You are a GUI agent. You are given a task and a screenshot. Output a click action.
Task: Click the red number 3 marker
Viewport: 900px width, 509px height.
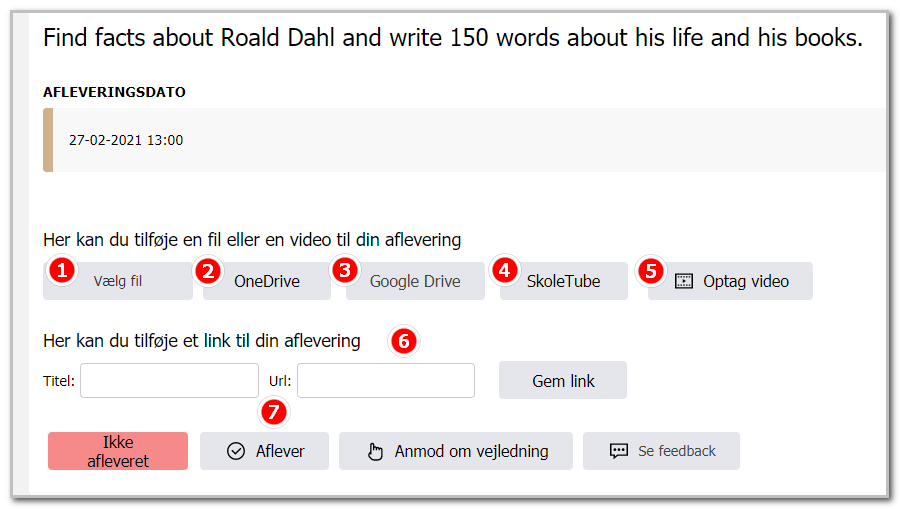coord(345,270)
